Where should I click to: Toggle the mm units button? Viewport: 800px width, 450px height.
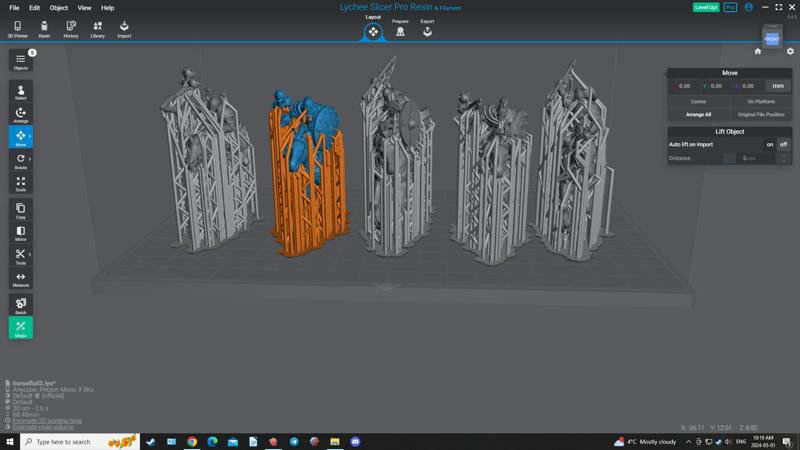pyautogui.click(x=778, y=86)
